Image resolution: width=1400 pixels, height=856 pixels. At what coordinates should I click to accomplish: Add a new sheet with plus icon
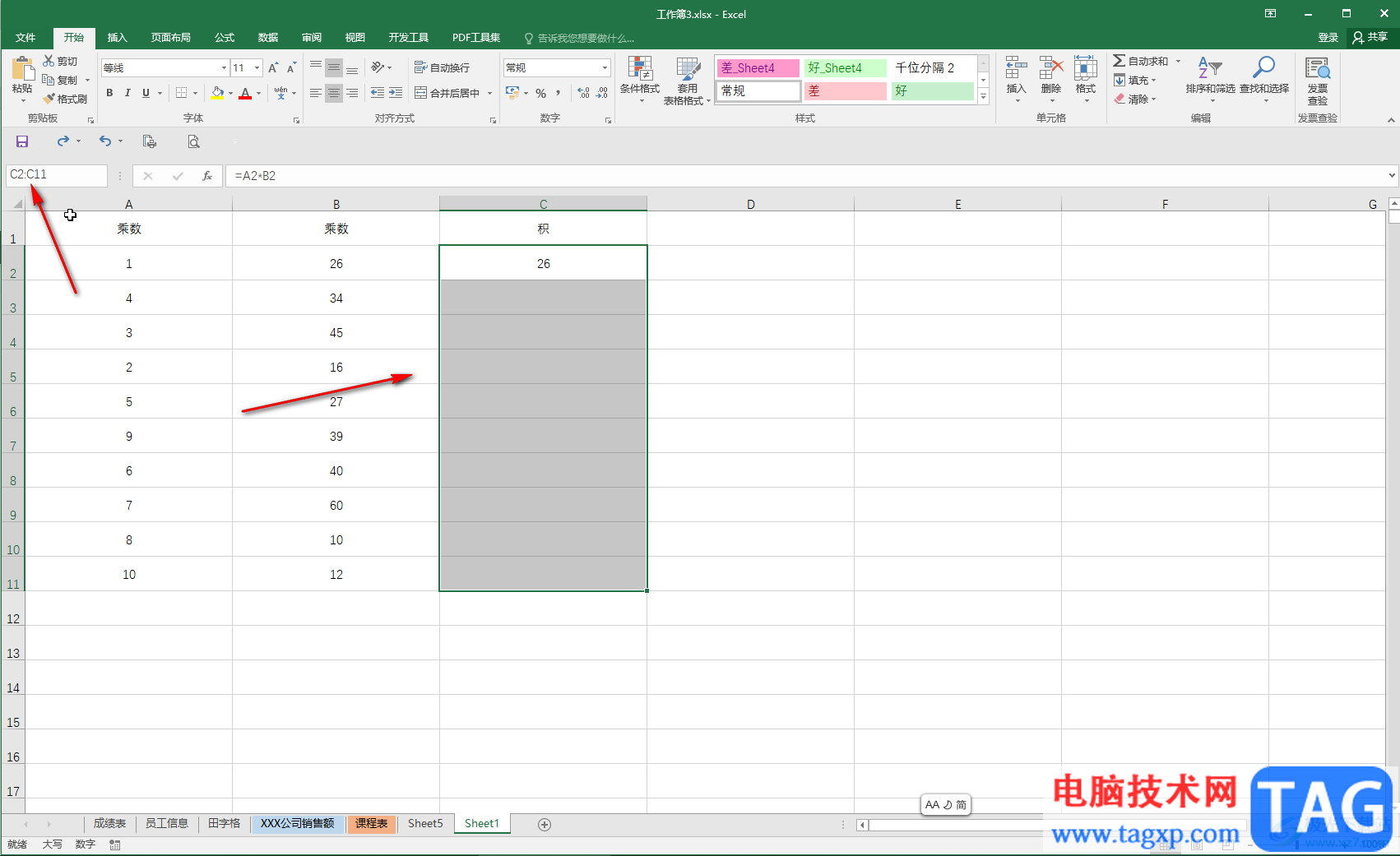click(545, 824)
